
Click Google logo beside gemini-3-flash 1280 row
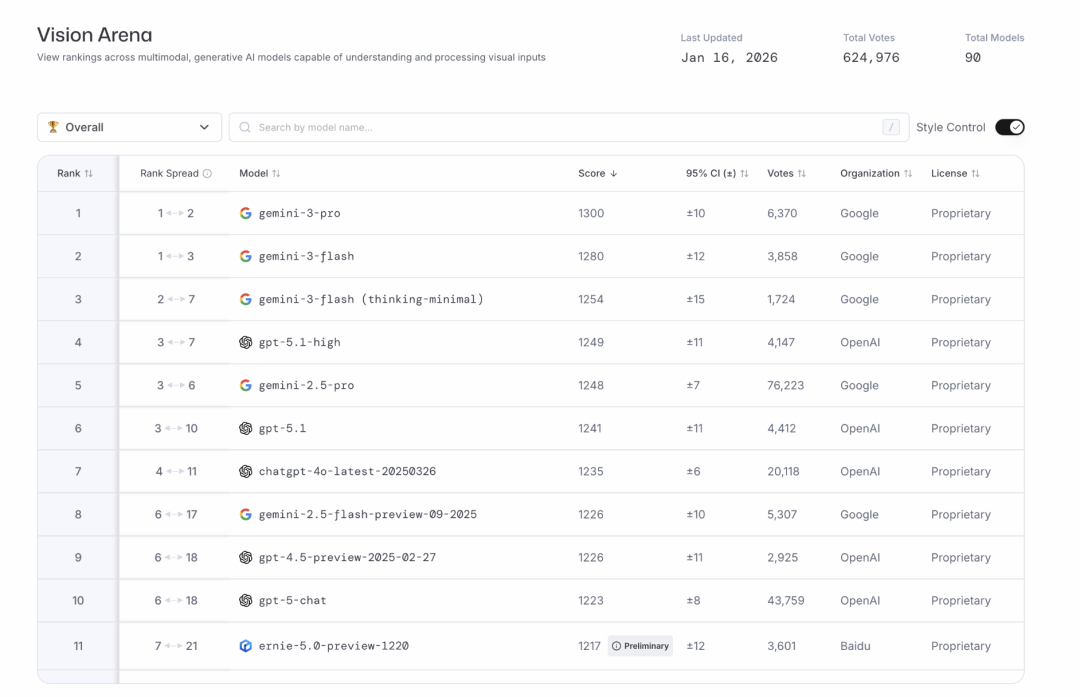coord(245,256)
